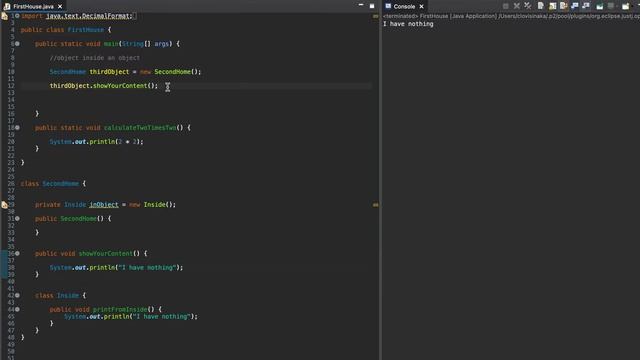Close the FirstHouse.java editor tab

tap(60, 6)
